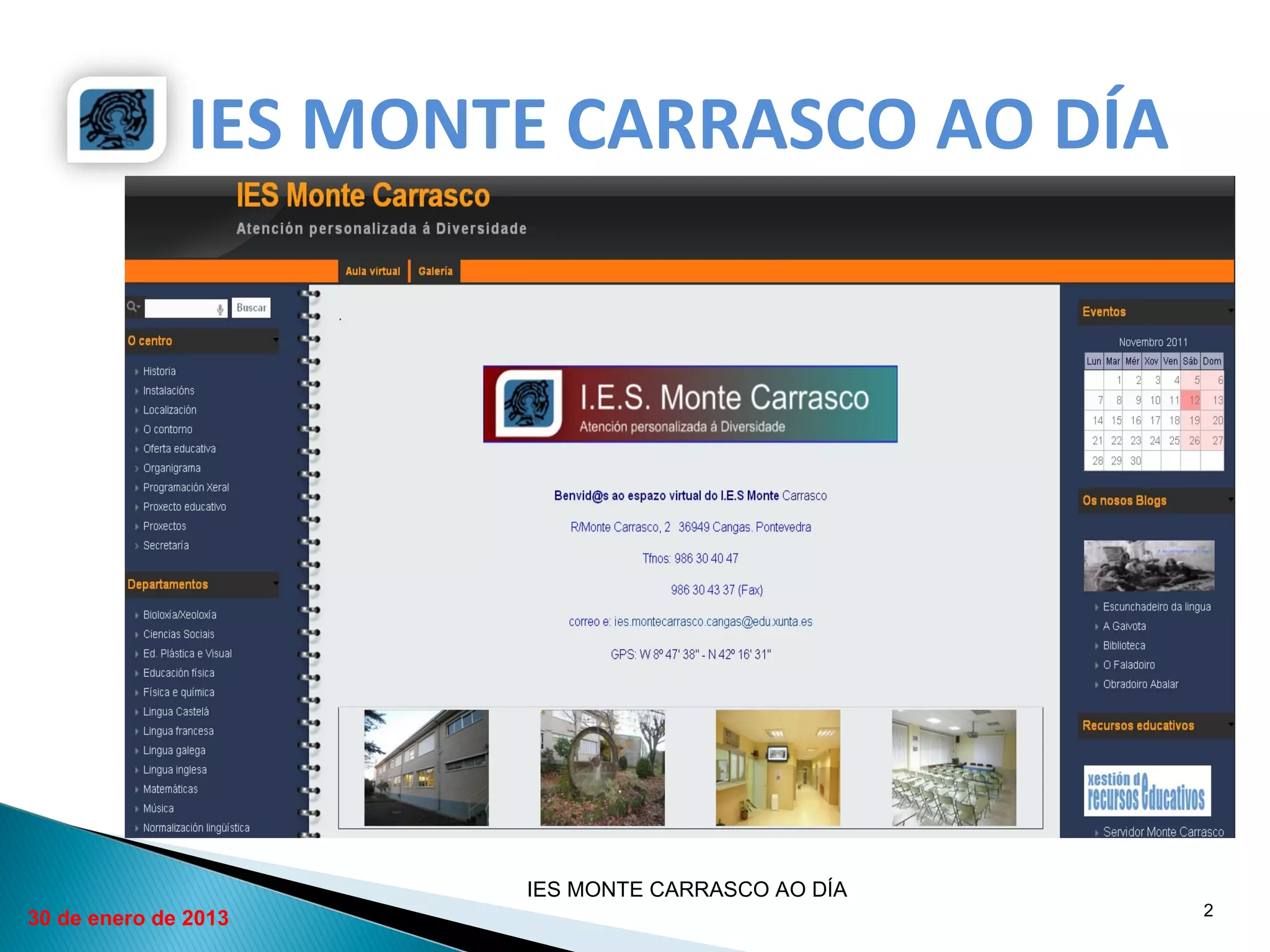Open the xestión de recursos educativos logo
Screen dimensions: 1270x952
[x=1147, y=791]
